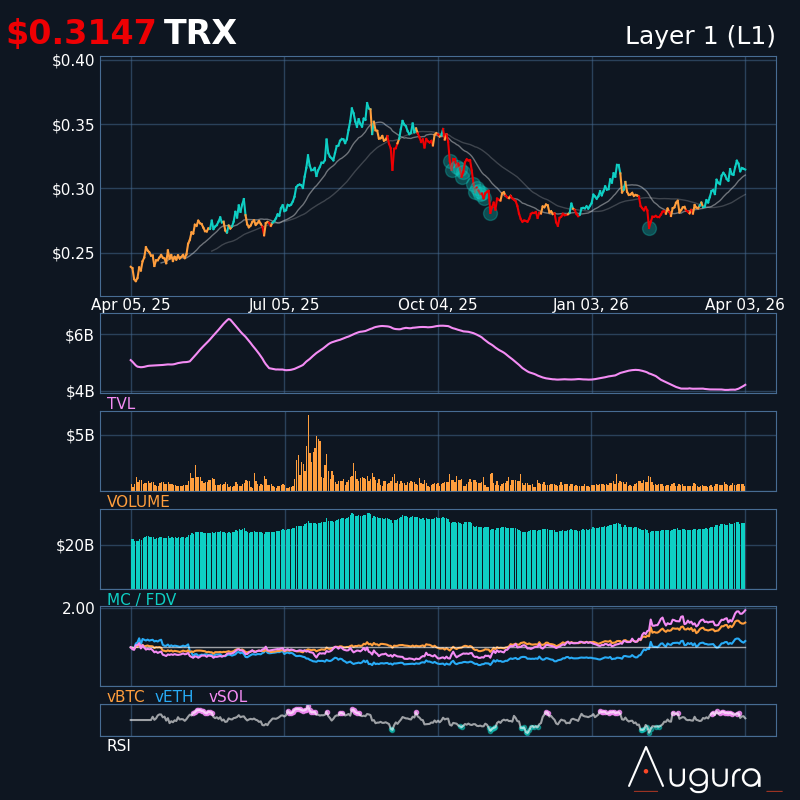Viewport: 800px width, 800px height.
Task: Click the vETH legend label
Action: (174, 697)
